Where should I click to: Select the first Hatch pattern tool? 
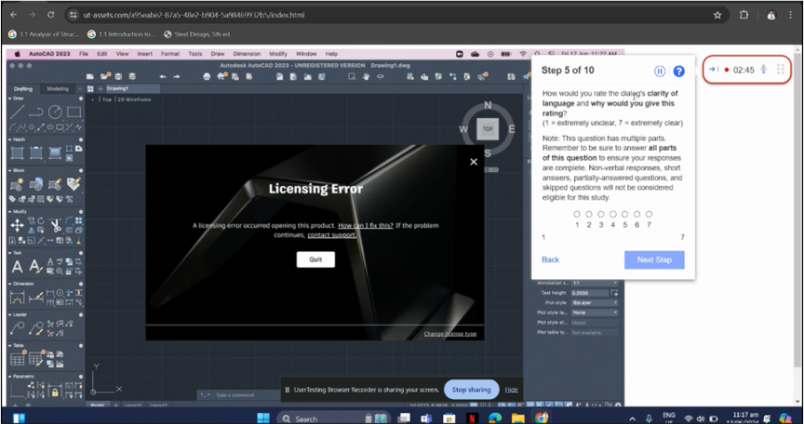coord(17,153)
